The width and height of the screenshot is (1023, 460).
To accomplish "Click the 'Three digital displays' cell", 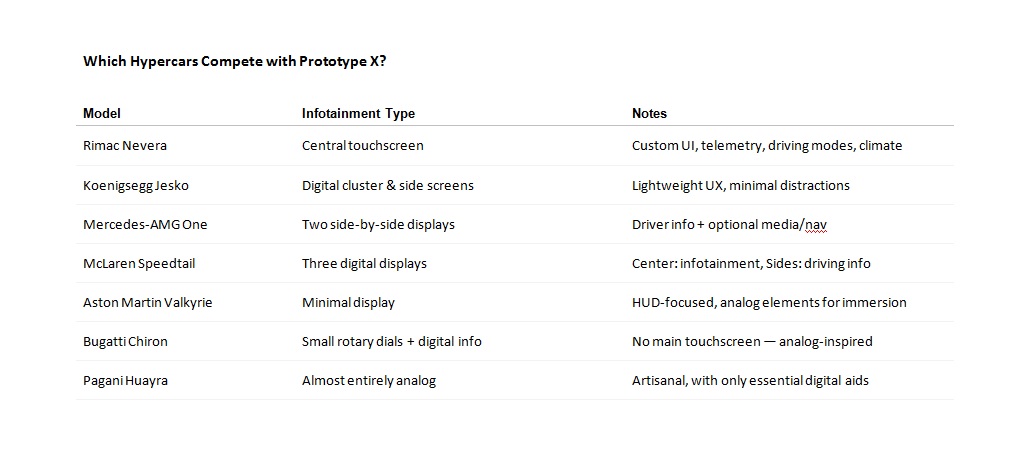I will 364,263.
